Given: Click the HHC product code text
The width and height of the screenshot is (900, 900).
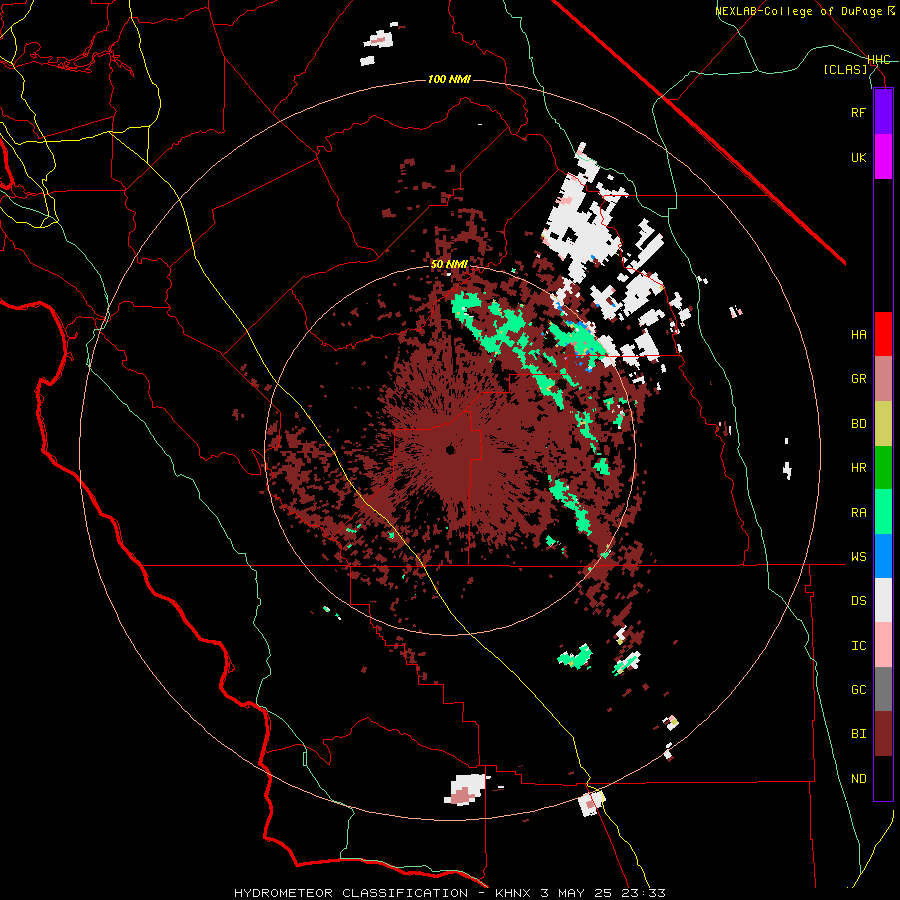Looking at the screenshot, I should coord(878,60).
